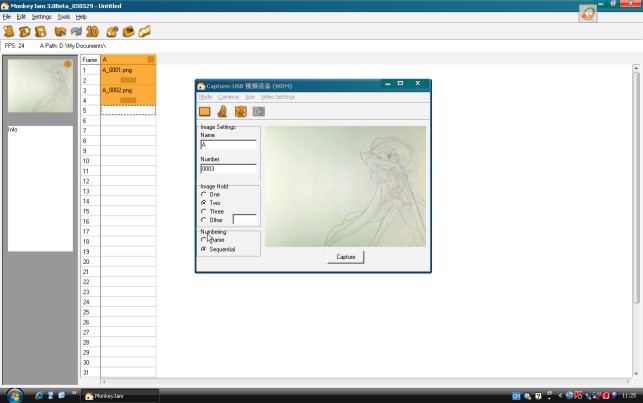This screenshot has height=403, width=643.
Task: Click the orange Undo arrow icon
Action: (x=60, y=31)
